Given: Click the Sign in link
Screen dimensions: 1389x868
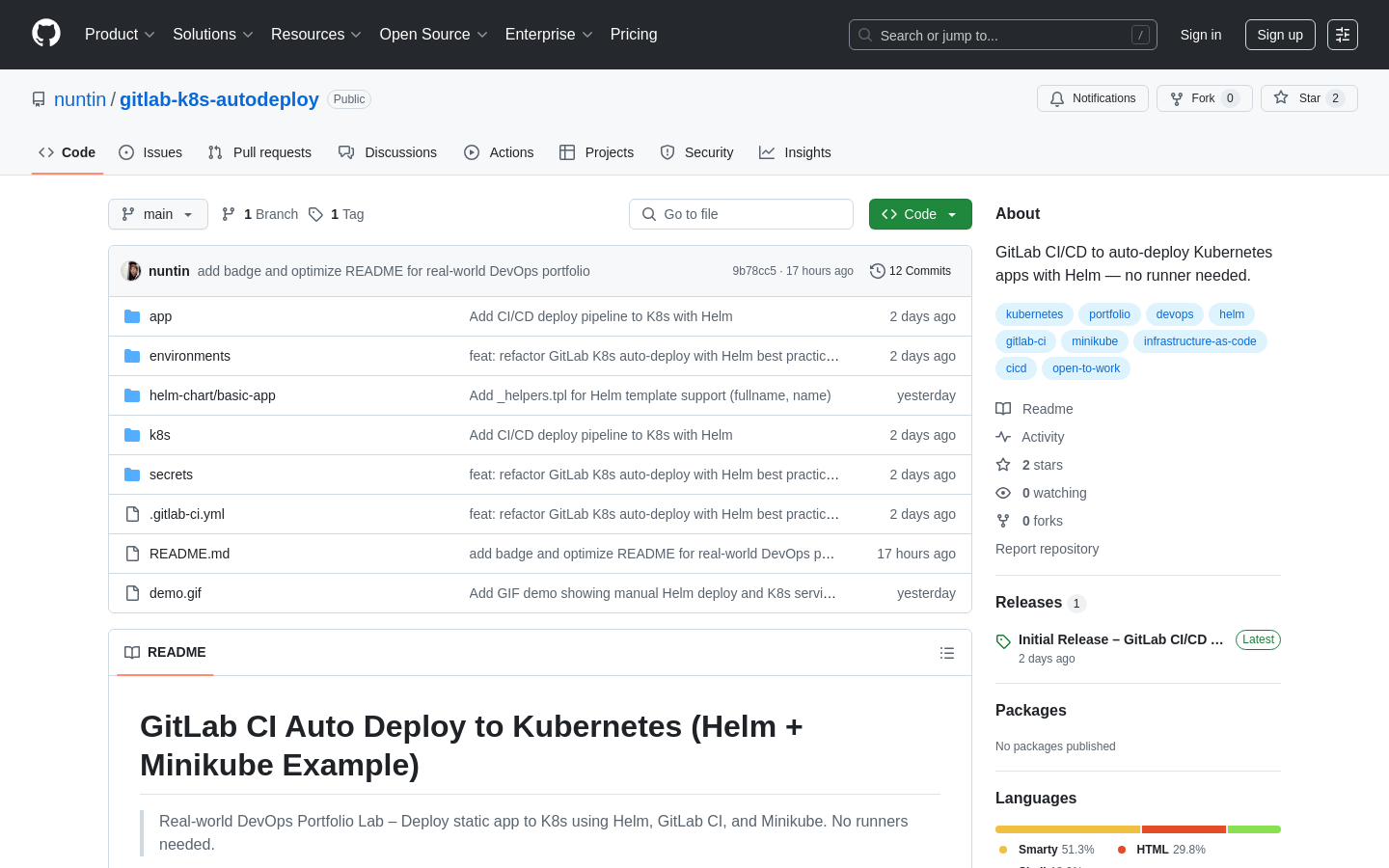Looking at the screenshot, I should click(1201, 35).
